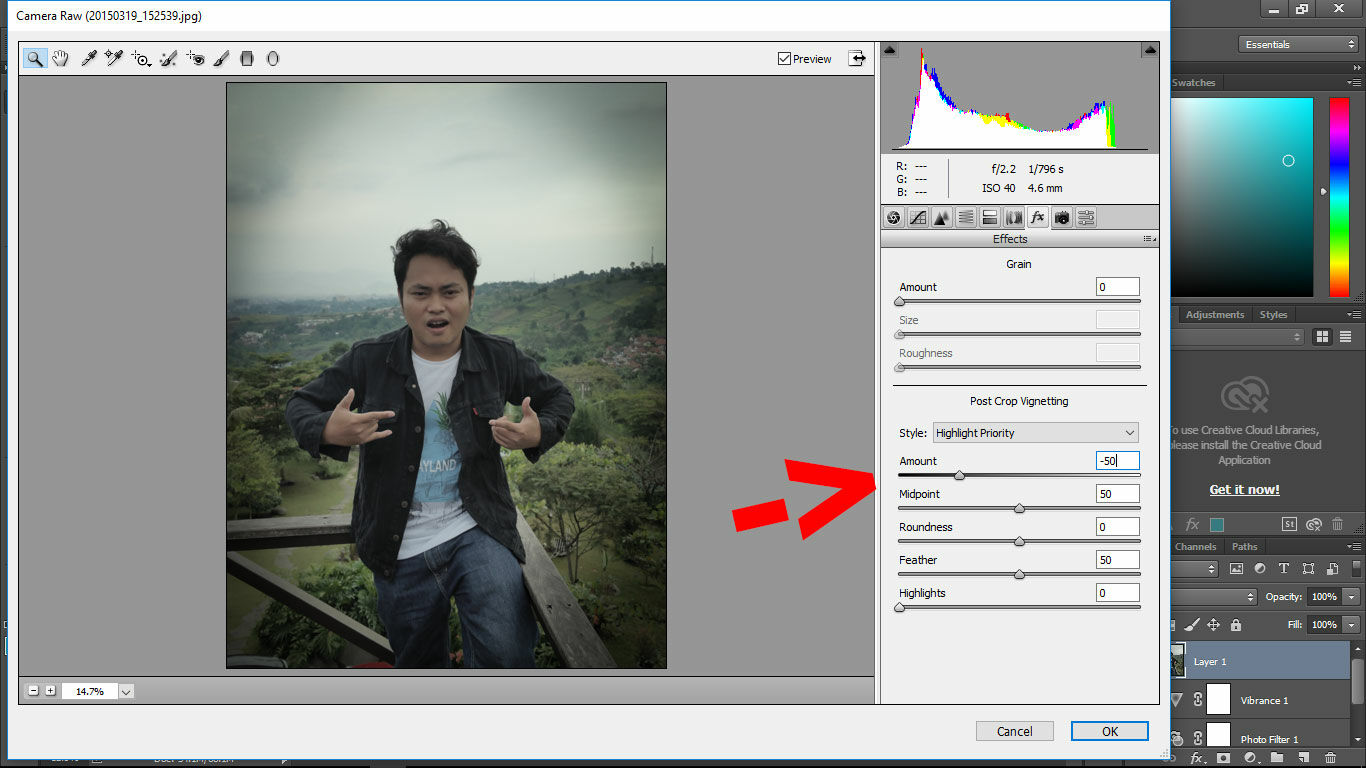Open the Tone Curve panel
This screenshot has height=768, width=1366.
(x=917, y=217)
